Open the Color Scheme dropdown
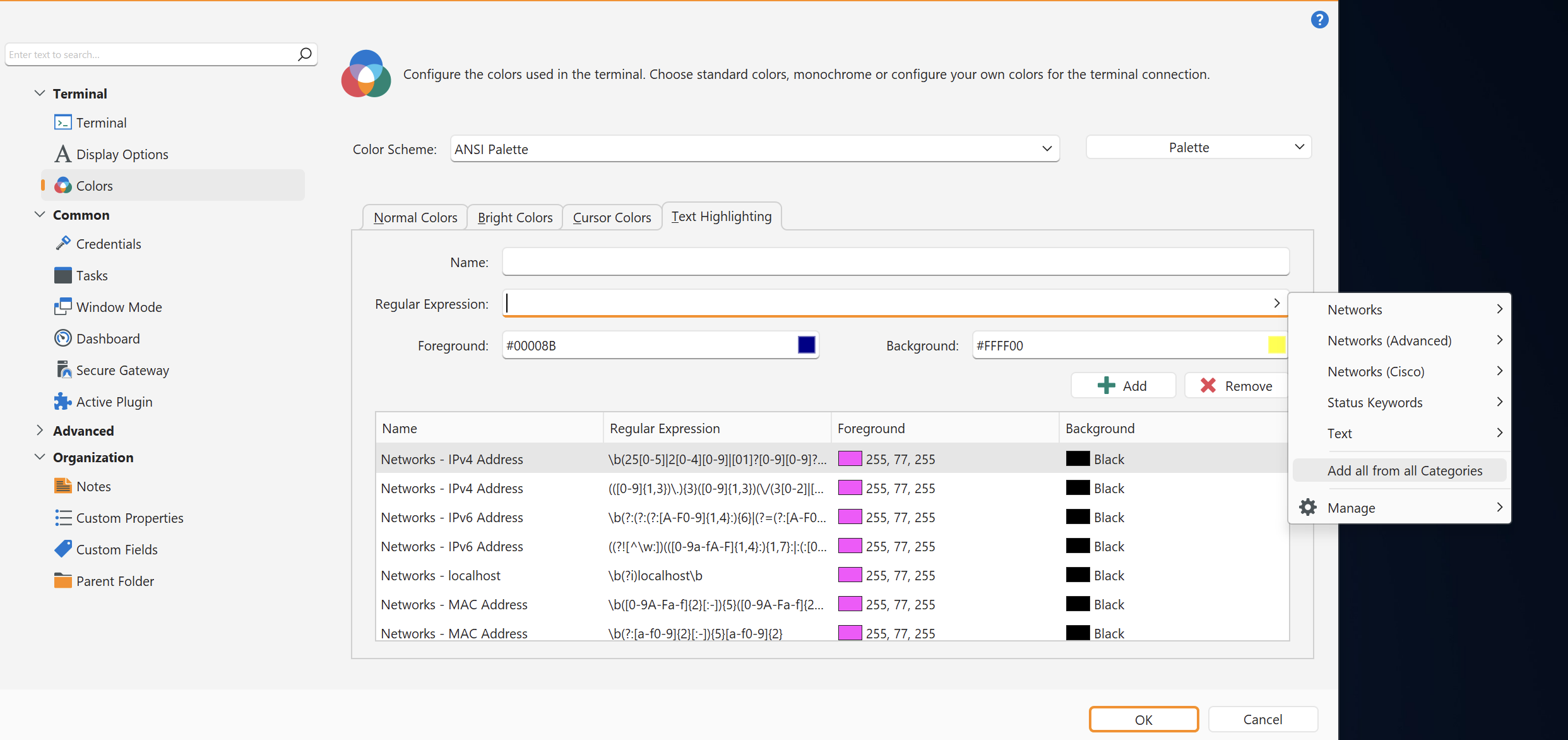This screenshot has width=1568, height=740. [754, 149]
